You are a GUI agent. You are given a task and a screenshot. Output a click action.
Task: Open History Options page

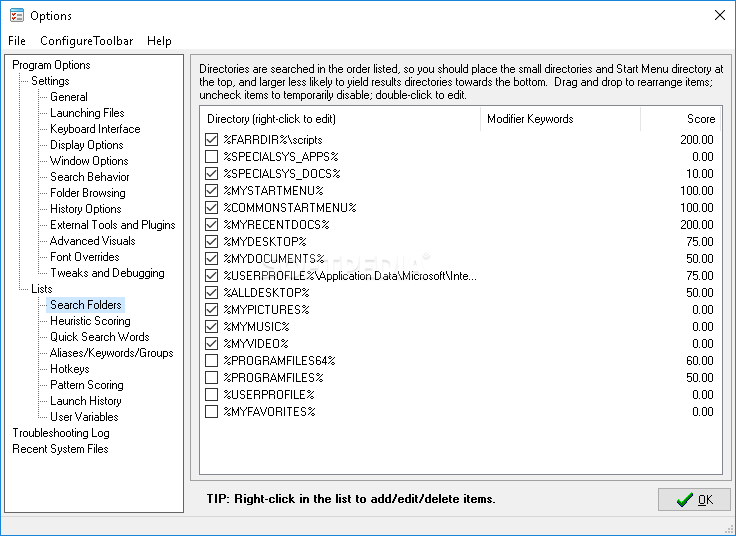[x=86, y=208]
